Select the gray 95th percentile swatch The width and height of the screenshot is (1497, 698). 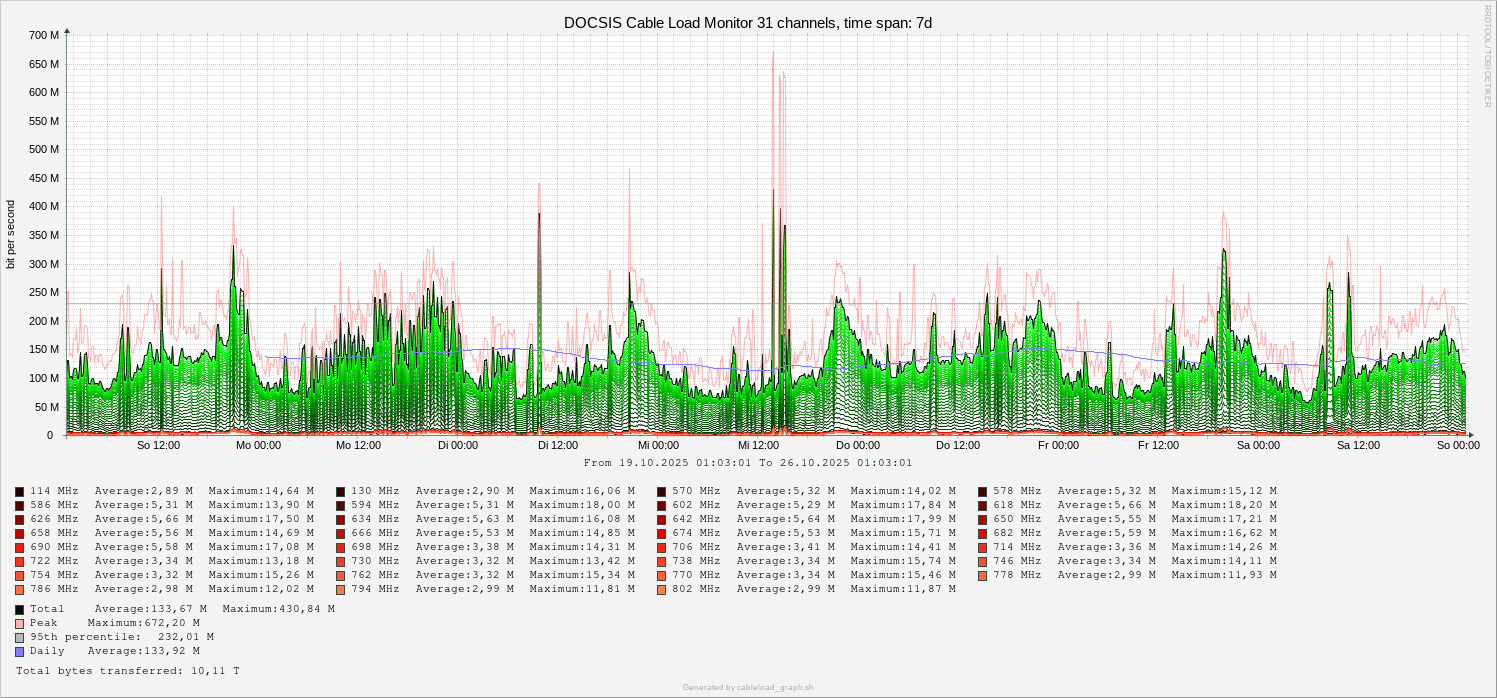[x=20, y=637]
